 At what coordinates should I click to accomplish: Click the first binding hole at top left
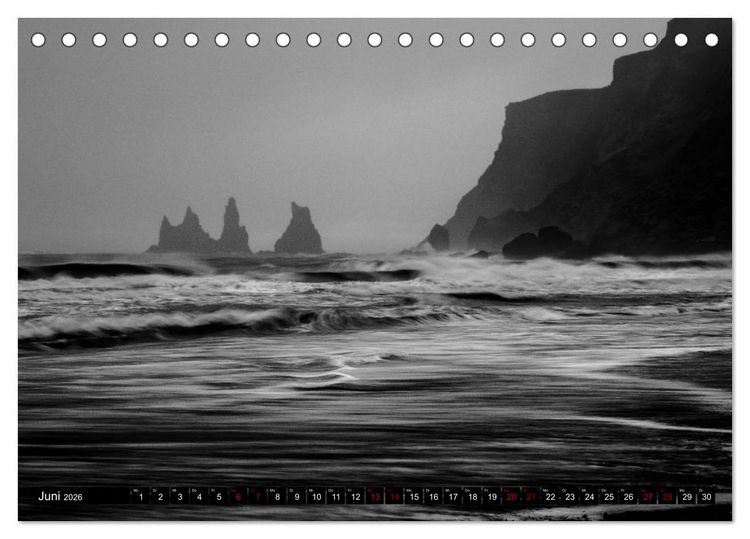click(x=38, y=40)
